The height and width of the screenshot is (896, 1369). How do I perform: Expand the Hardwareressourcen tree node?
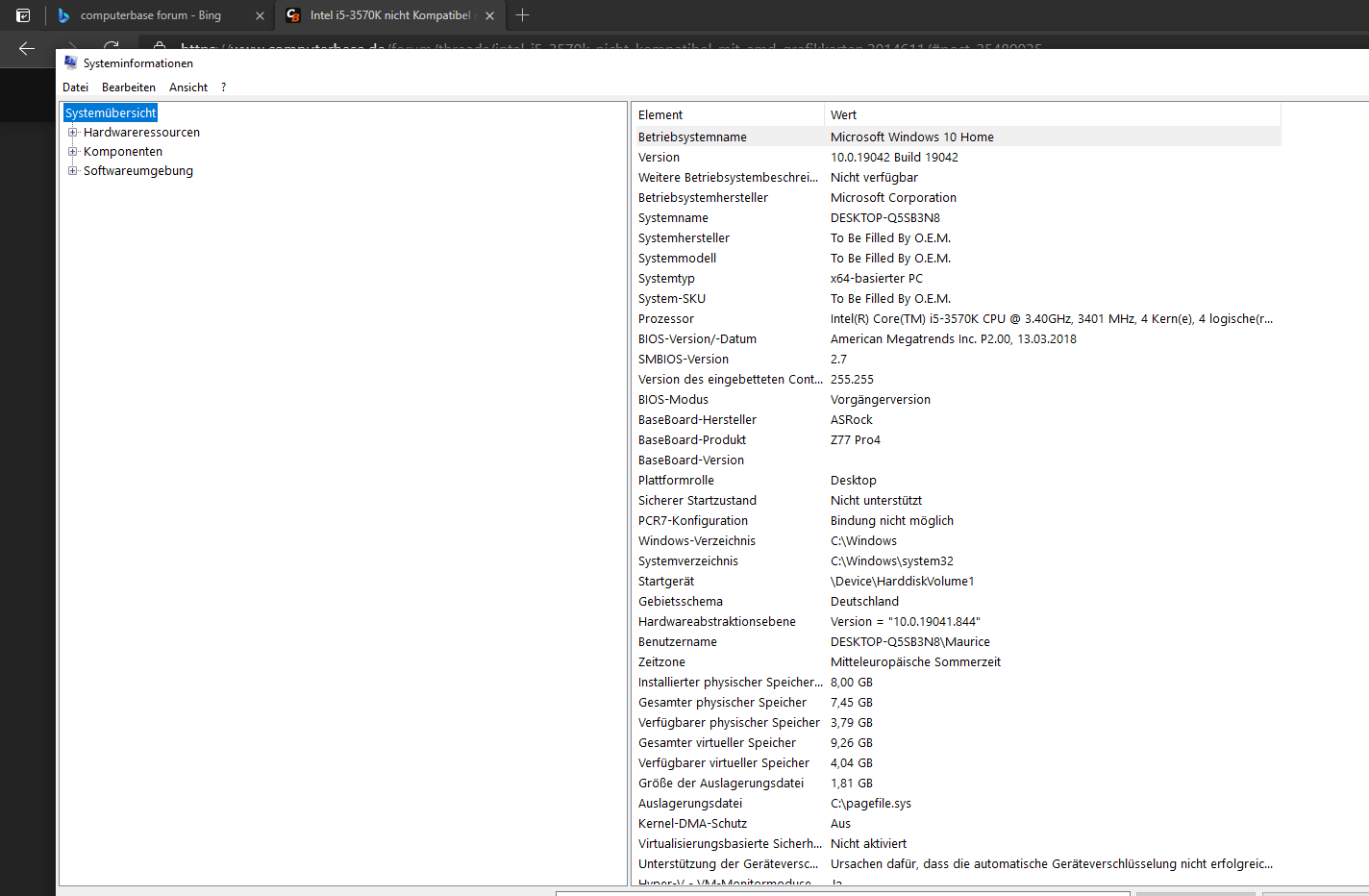pos(72,133)
